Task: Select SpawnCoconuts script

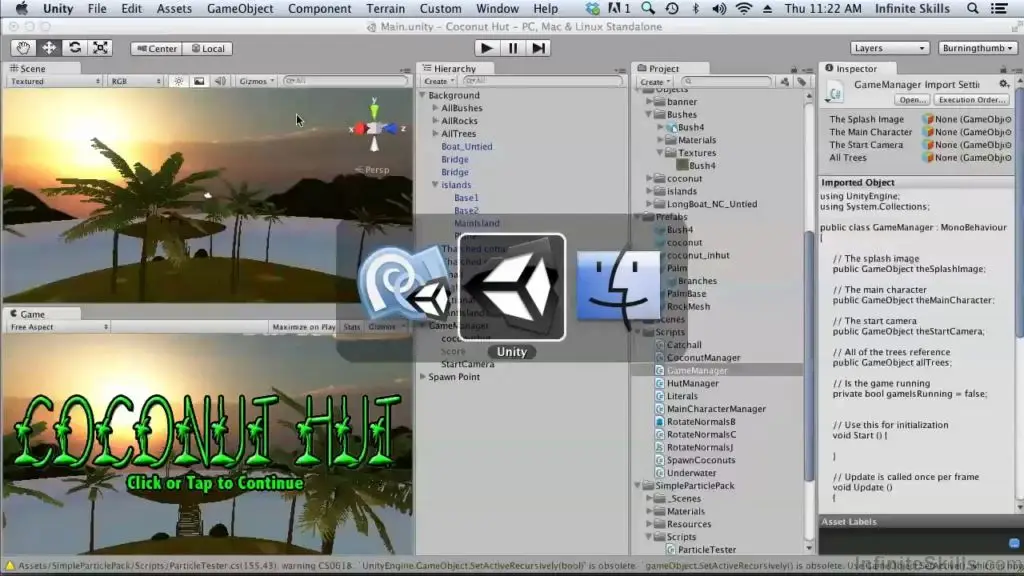Action: 701,460
